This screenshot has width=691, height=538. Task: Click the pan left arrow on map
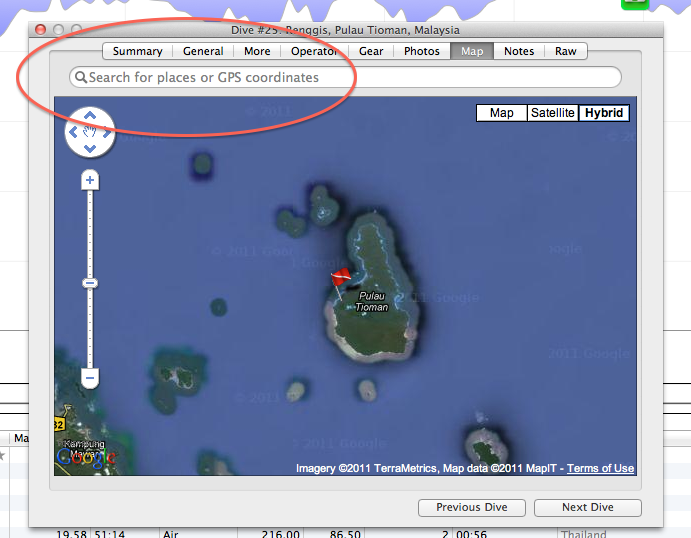click(73, 132)
